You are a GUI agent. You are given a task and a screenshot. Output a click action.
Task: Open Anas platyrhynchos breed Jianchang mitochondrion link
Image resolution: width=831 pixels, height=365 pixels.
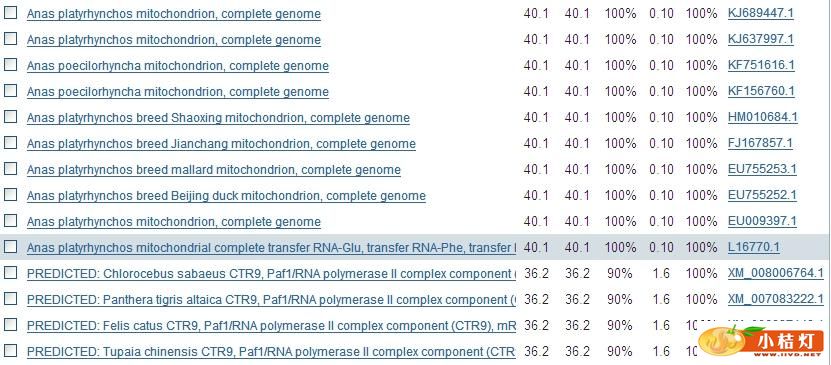tap(221, 144)
